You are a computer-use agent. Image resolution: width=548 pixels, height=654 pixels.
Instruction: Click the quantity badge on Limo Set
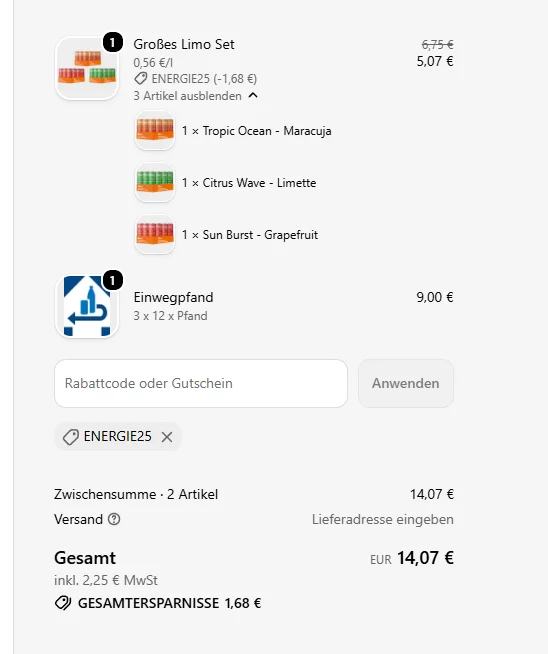[x=113, y=43]
